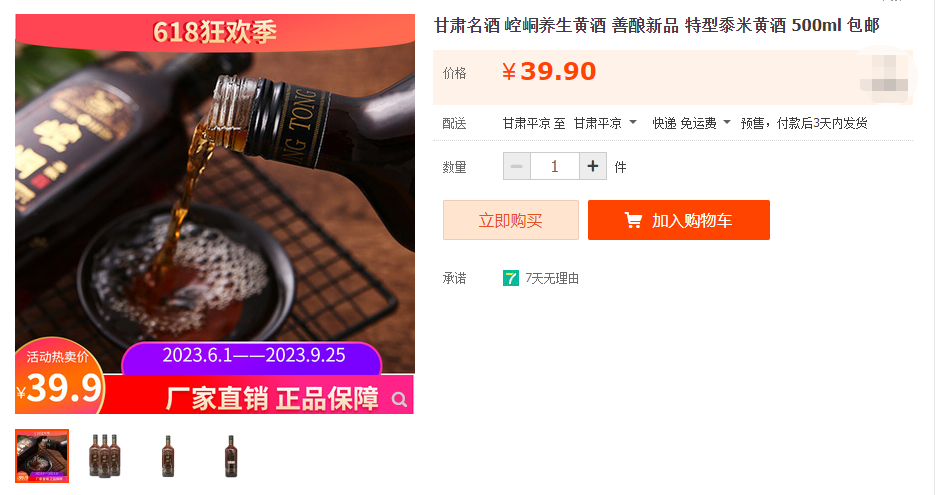The image size is (944, 495).
Task: Open the 甘肃平凉 destination dropdown
Action: point(604,123)
